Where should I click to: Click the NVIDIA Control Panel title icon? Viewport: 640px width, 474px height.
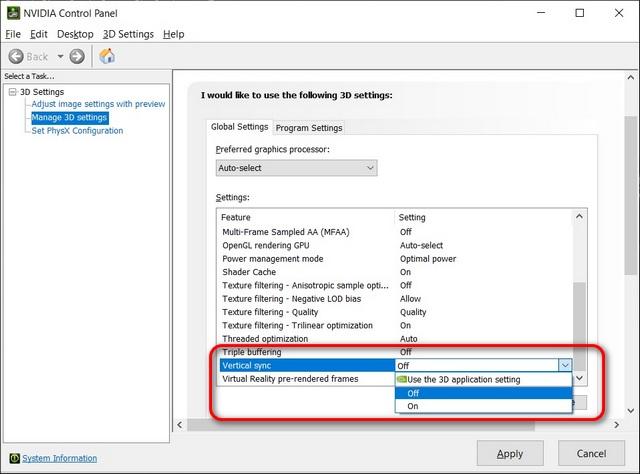pyautogui.click(x=13, y=13)
